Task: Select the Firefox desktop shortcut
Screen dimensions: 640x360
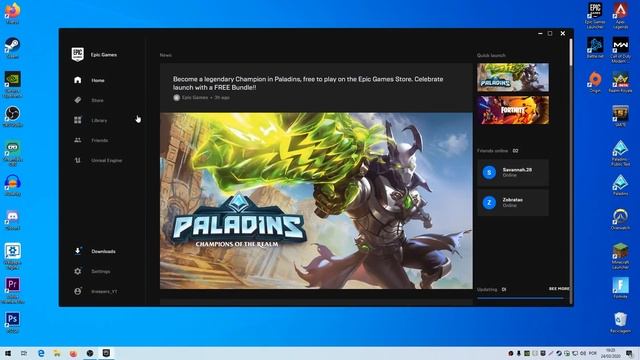Action: (13, 13)
